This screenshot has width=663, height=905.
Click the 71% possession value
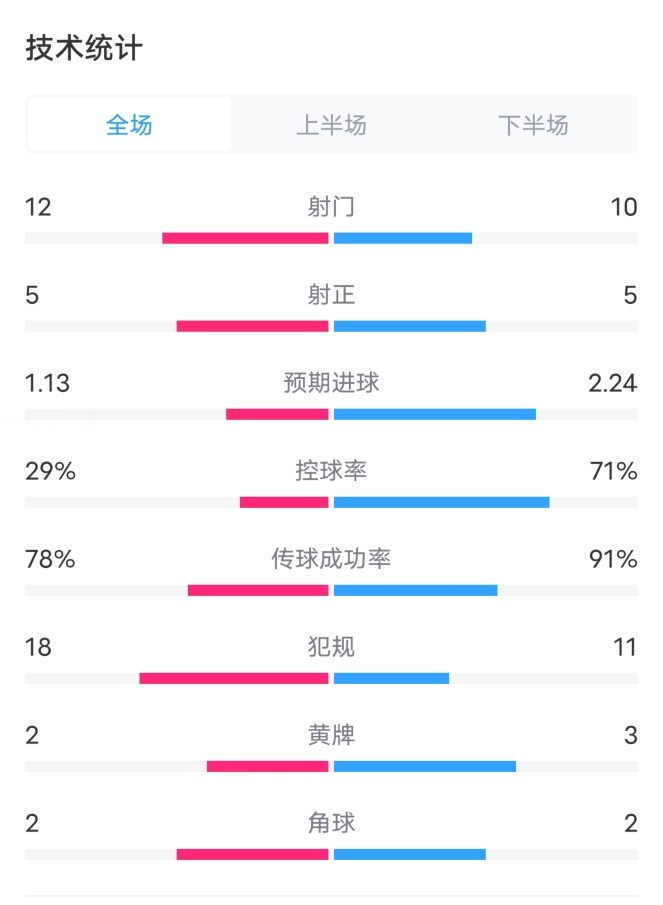tap(613, 471)
